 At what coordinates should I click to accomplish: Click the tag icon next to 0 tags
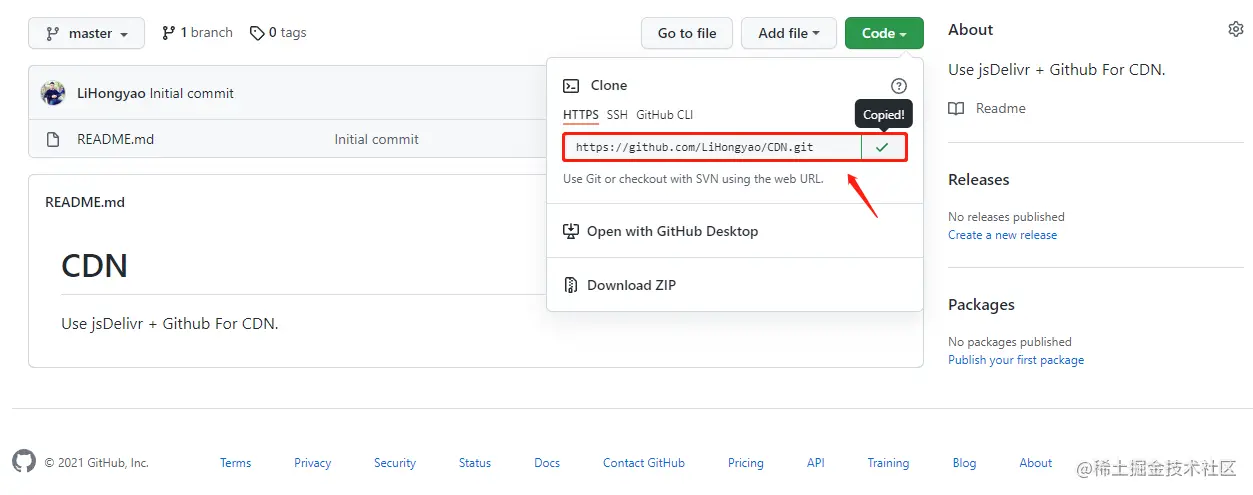point(257,33)
